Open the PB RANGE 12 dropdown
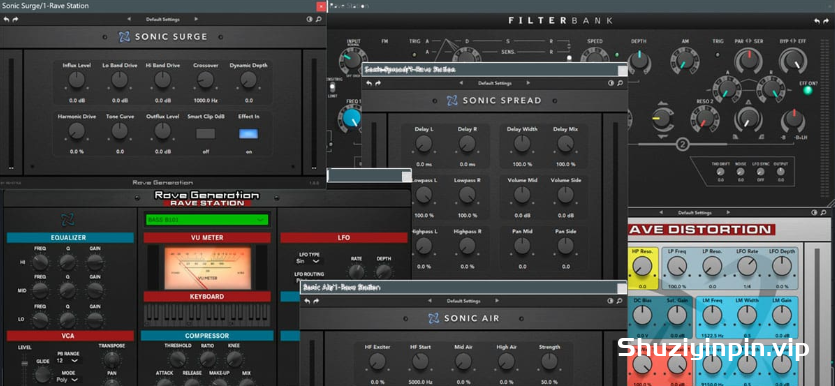The image size is (835, 386). pyautogui.click(x=69, y=360)
